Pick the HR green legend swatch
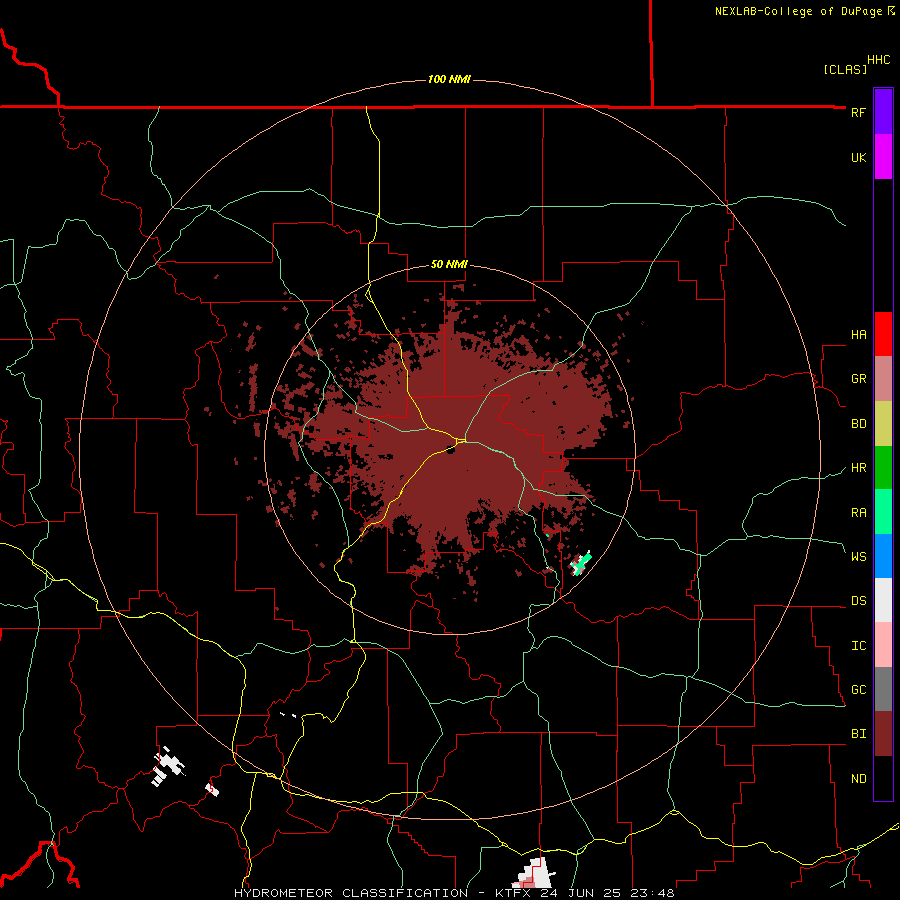The height and width of the screenshot is (900, 900). pyautogui.click(x=883, y=467)
